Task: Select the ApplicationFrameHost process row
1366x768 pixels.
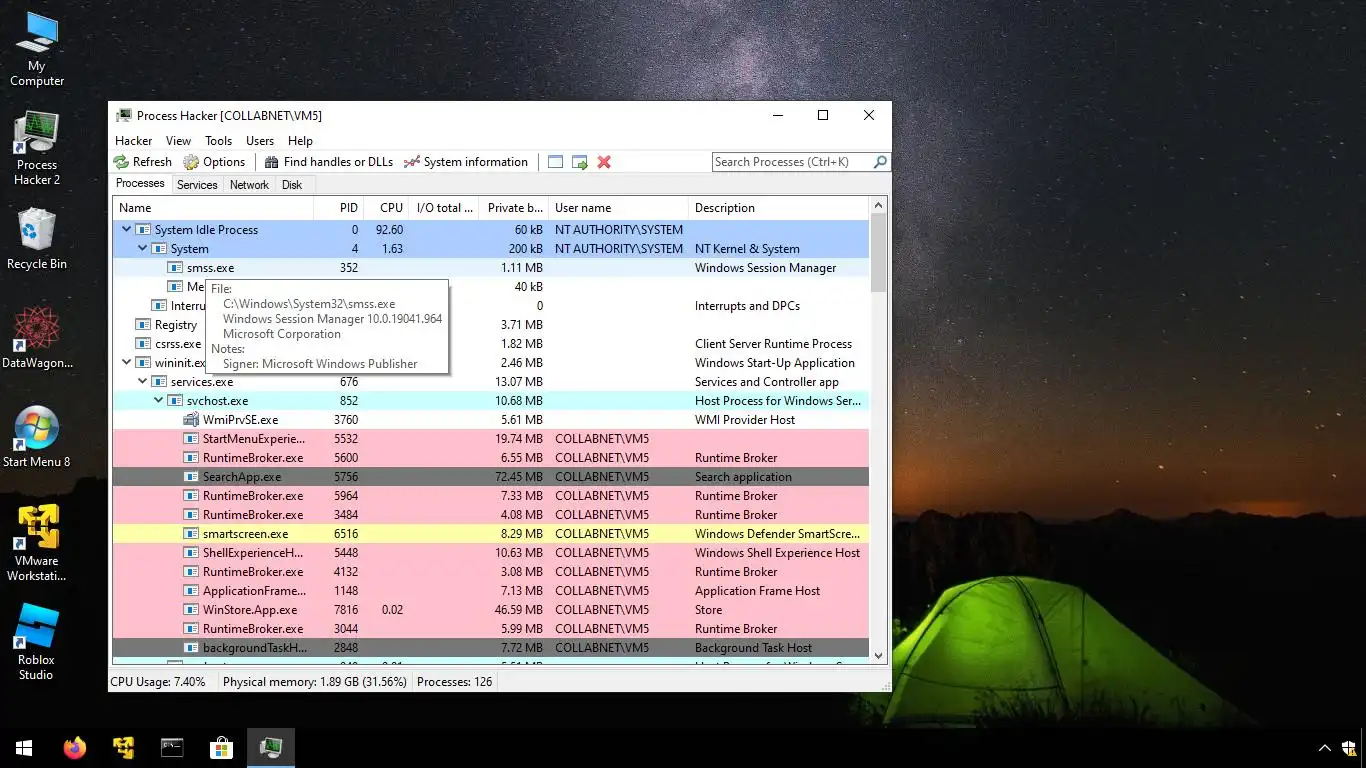Action: click(490, 591)
